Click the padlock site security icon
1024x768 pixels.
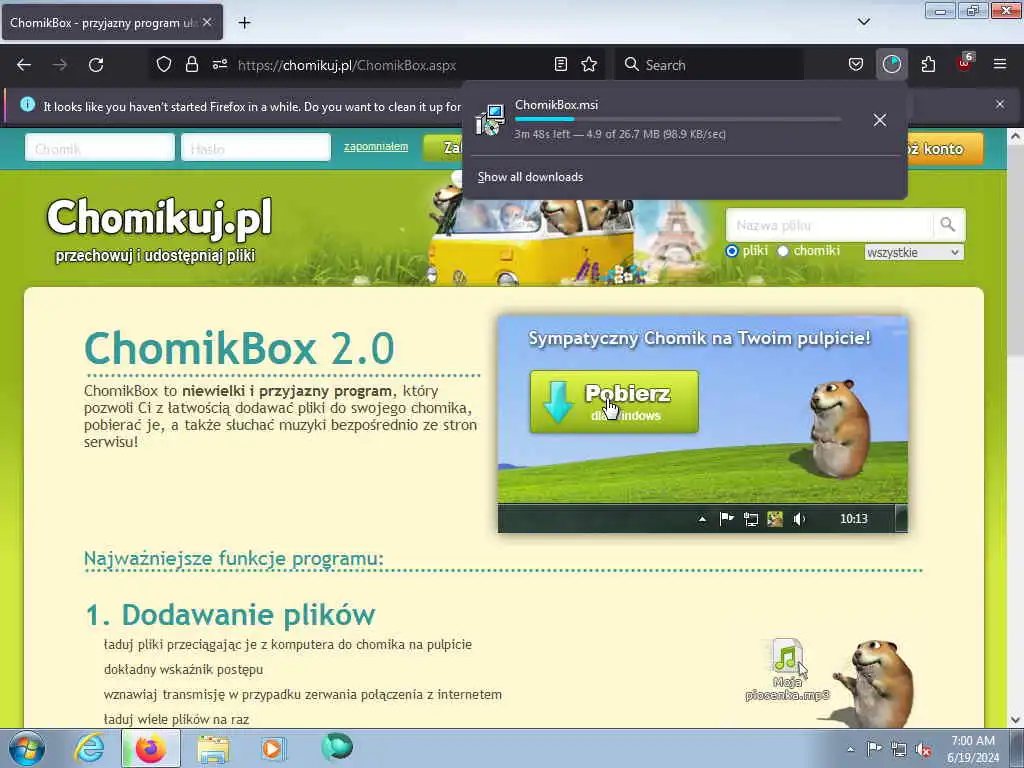pyautogui.click(x=191, y=65)
